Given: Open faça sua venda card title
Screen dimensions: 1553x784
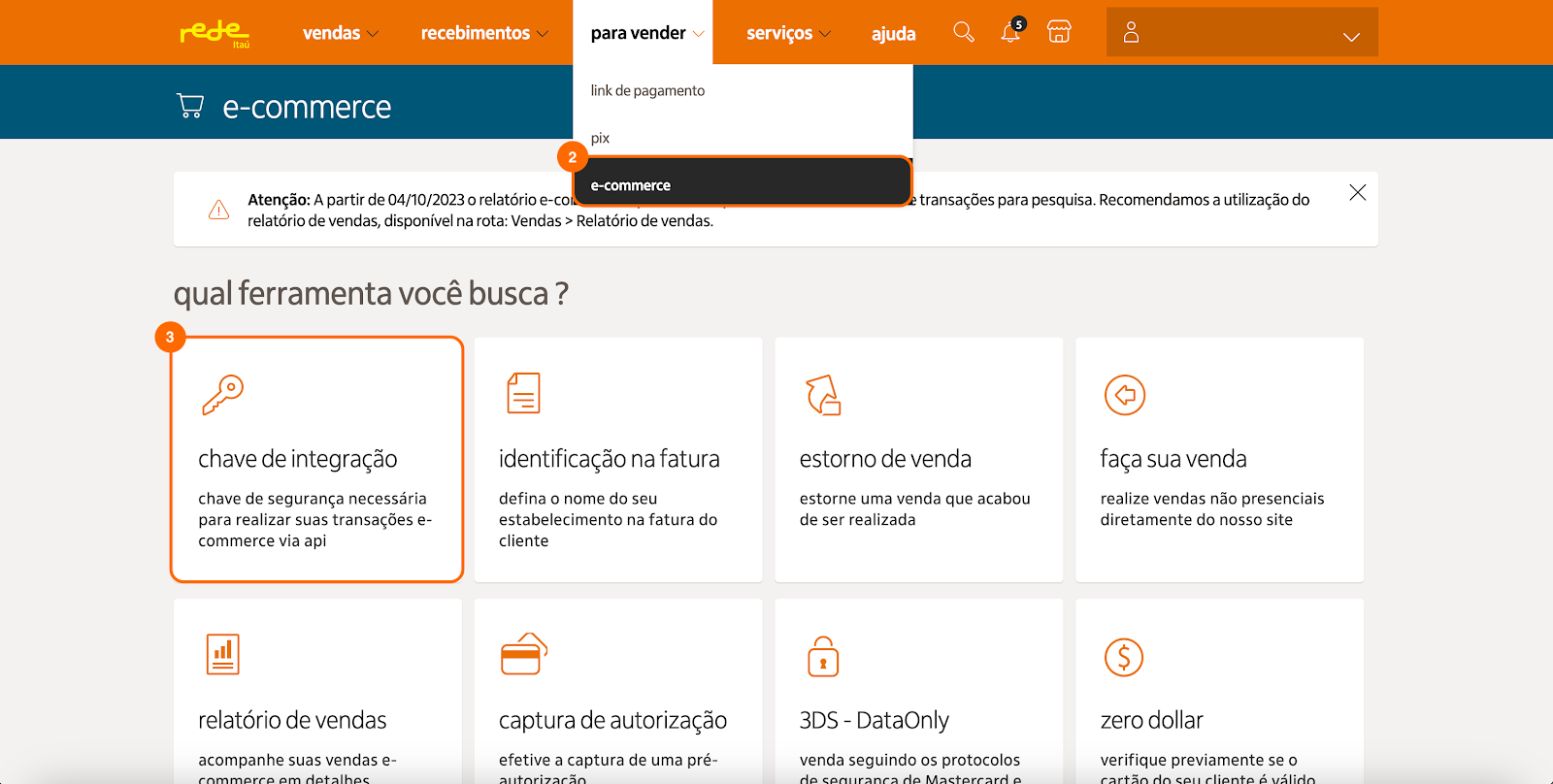Looking at the screenshot, I should pos(1173,459).
